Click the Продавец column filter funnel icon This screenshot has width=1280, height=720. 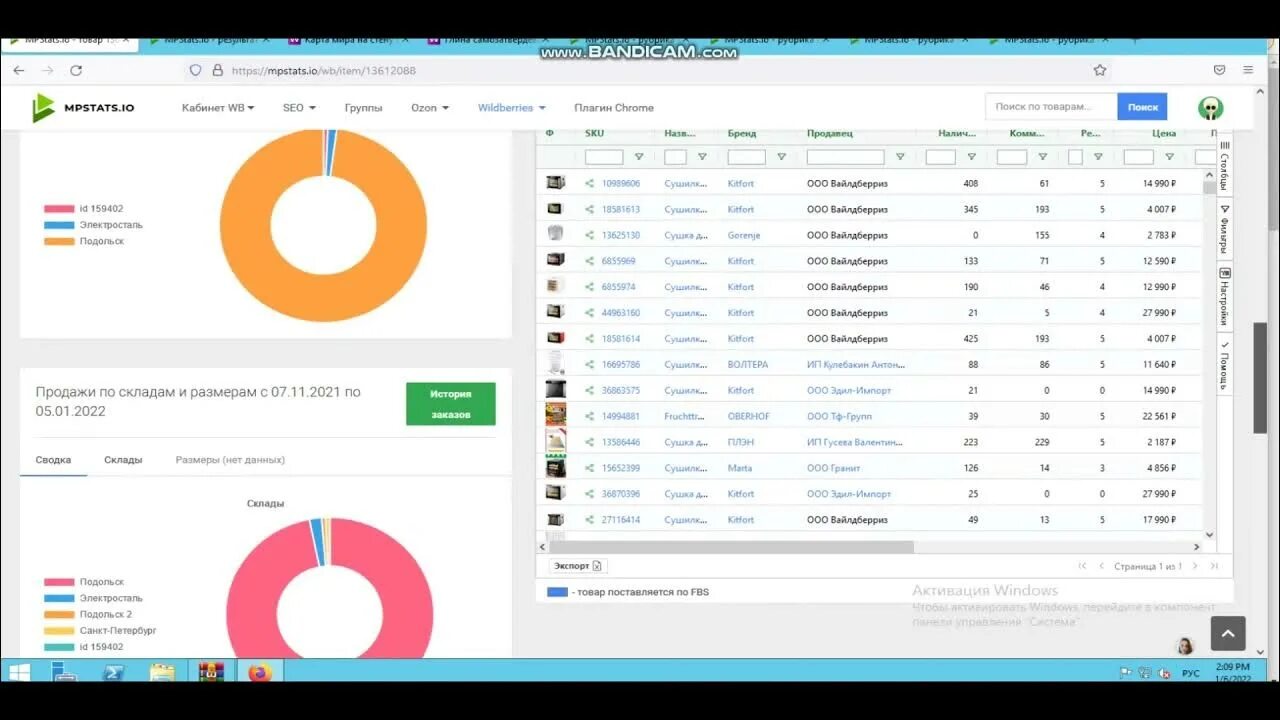[900, 157]
